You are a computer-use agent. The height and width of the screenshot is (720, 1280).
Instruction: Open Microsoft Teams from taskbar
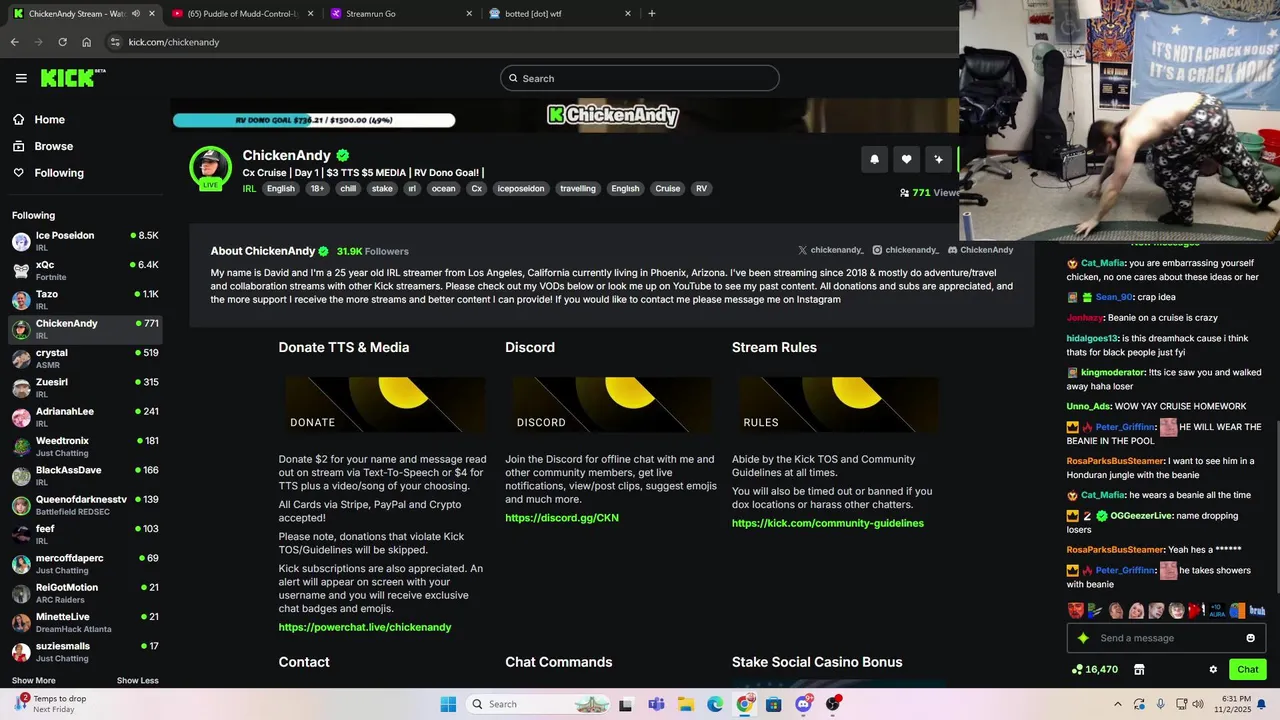[656, 704]
